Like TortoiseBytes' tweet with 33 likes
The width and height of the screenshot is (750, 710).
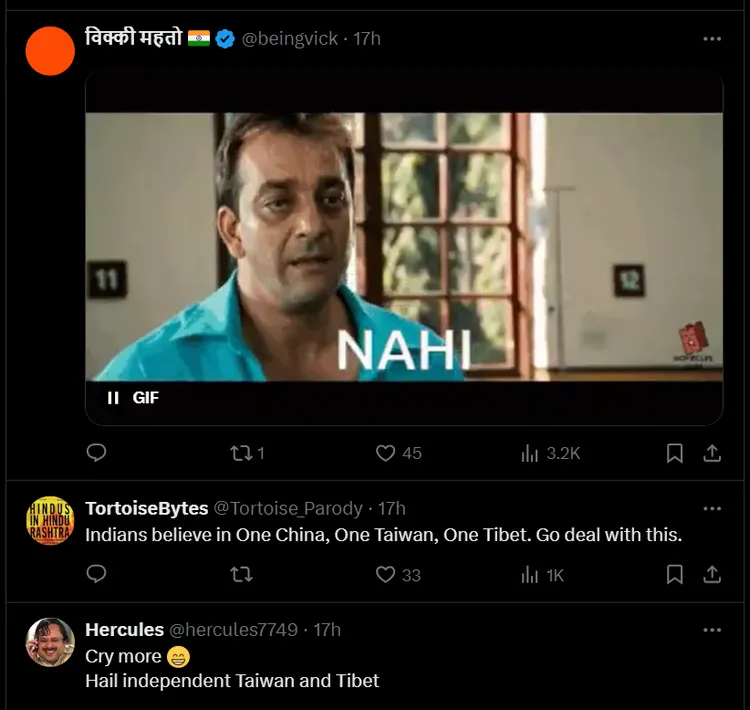coord(385,574)
